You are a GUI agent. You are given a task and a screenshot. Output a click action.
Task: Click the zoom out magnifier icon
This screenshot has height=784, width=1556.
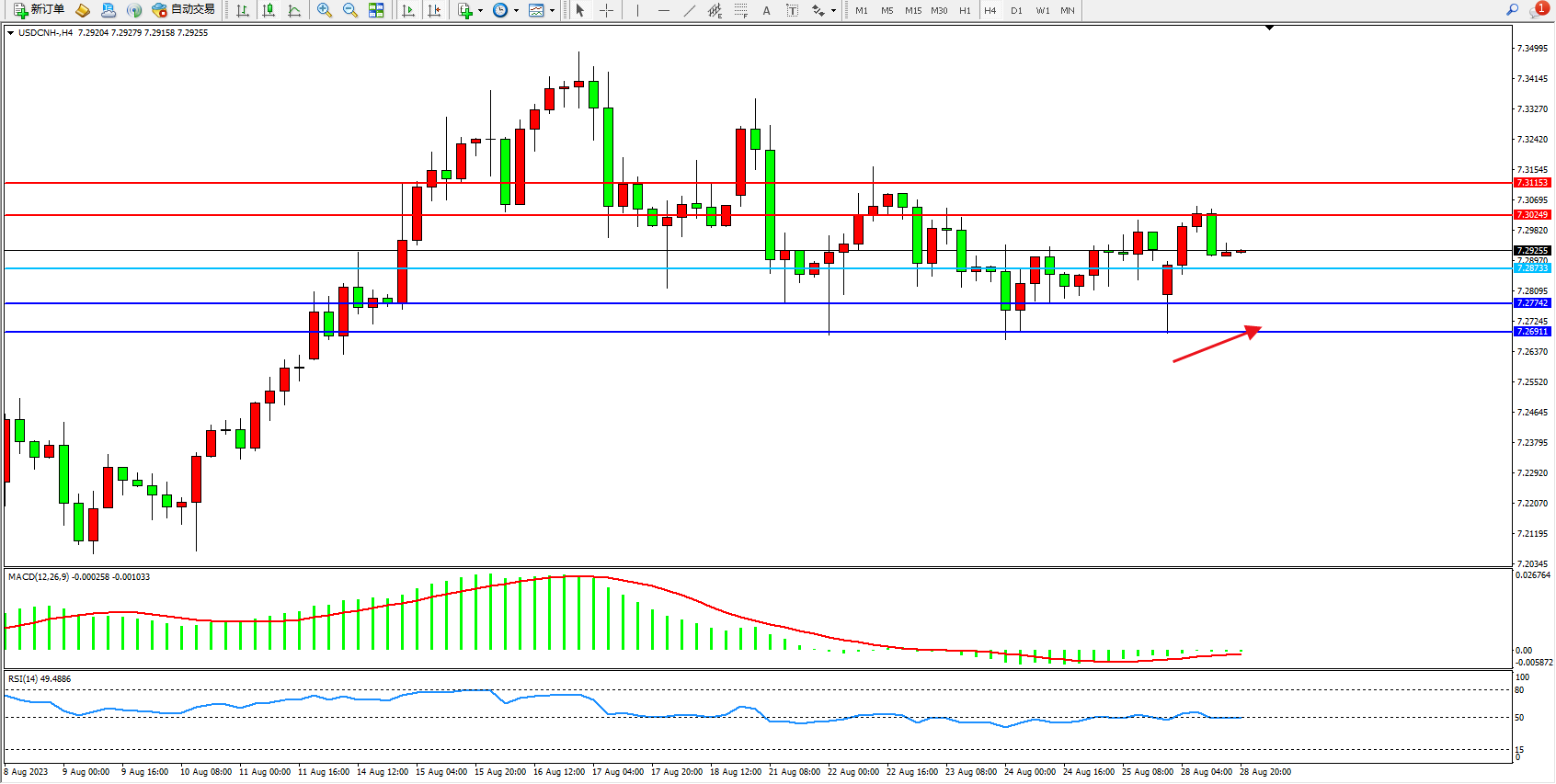(349, 10)
